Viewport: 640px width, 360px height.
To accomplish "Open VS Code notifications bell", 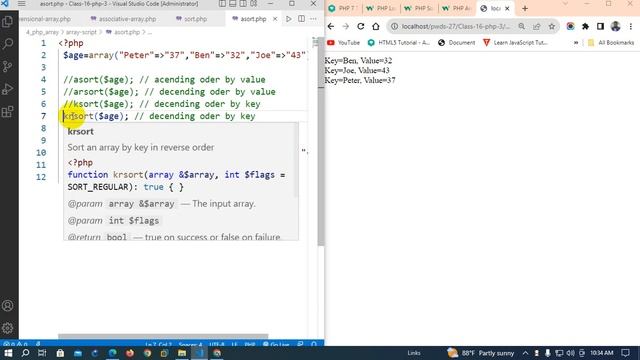I will pos(313,344).
